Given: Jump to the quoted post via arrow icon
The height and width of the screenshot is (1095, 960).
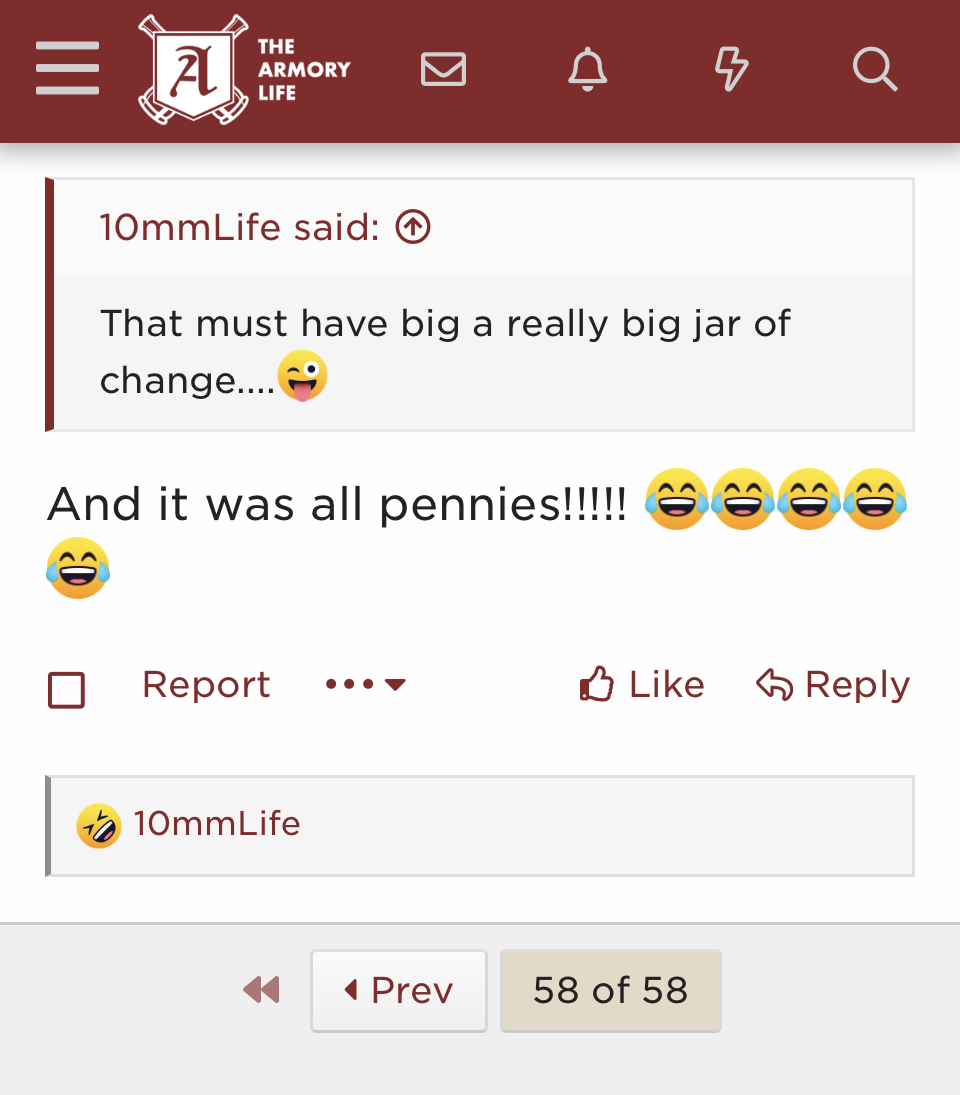Looking at the screenshot, I should (413, 227).
